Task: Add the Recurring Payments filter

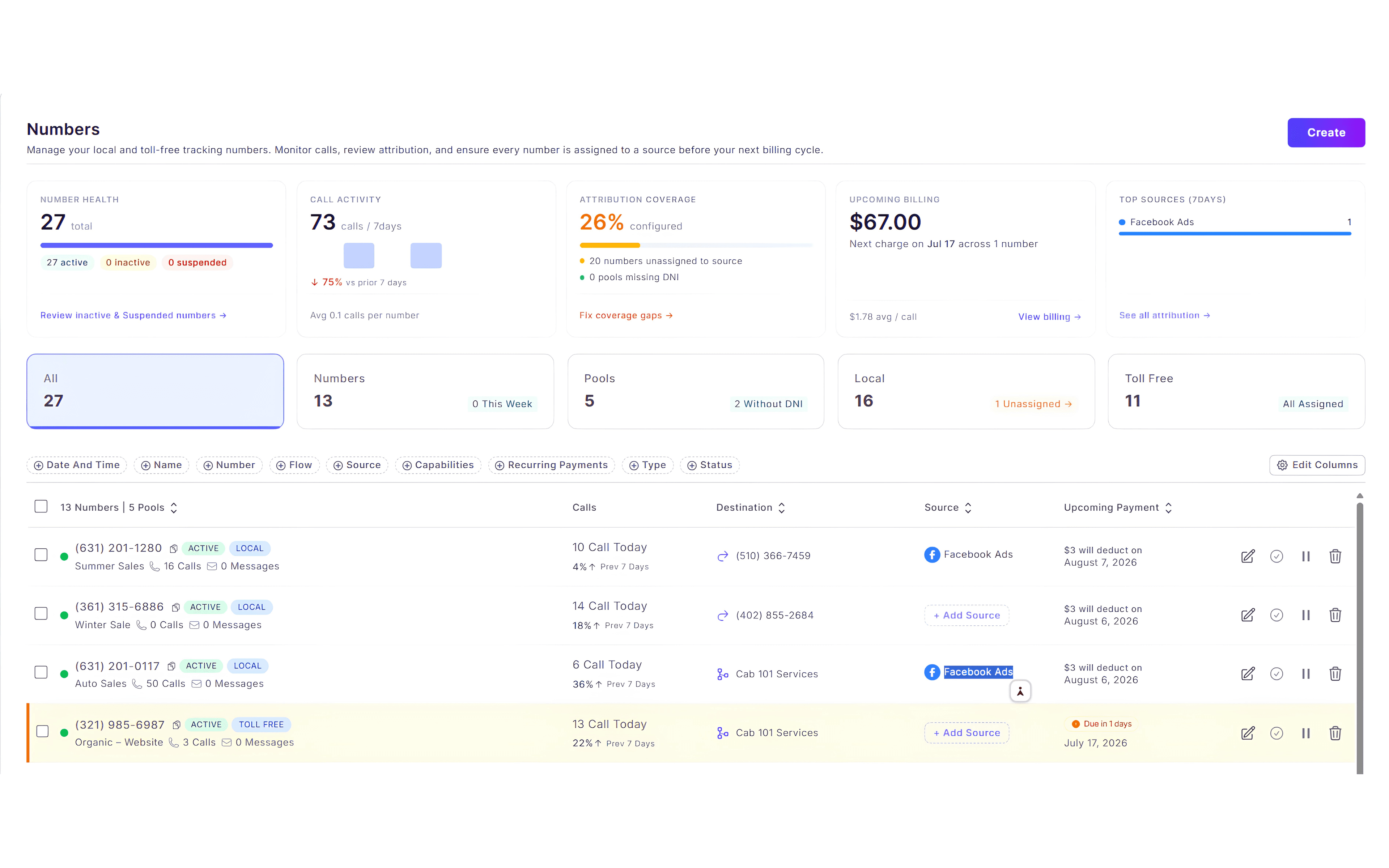Action: pyautogui.click(x=552, y=465)
